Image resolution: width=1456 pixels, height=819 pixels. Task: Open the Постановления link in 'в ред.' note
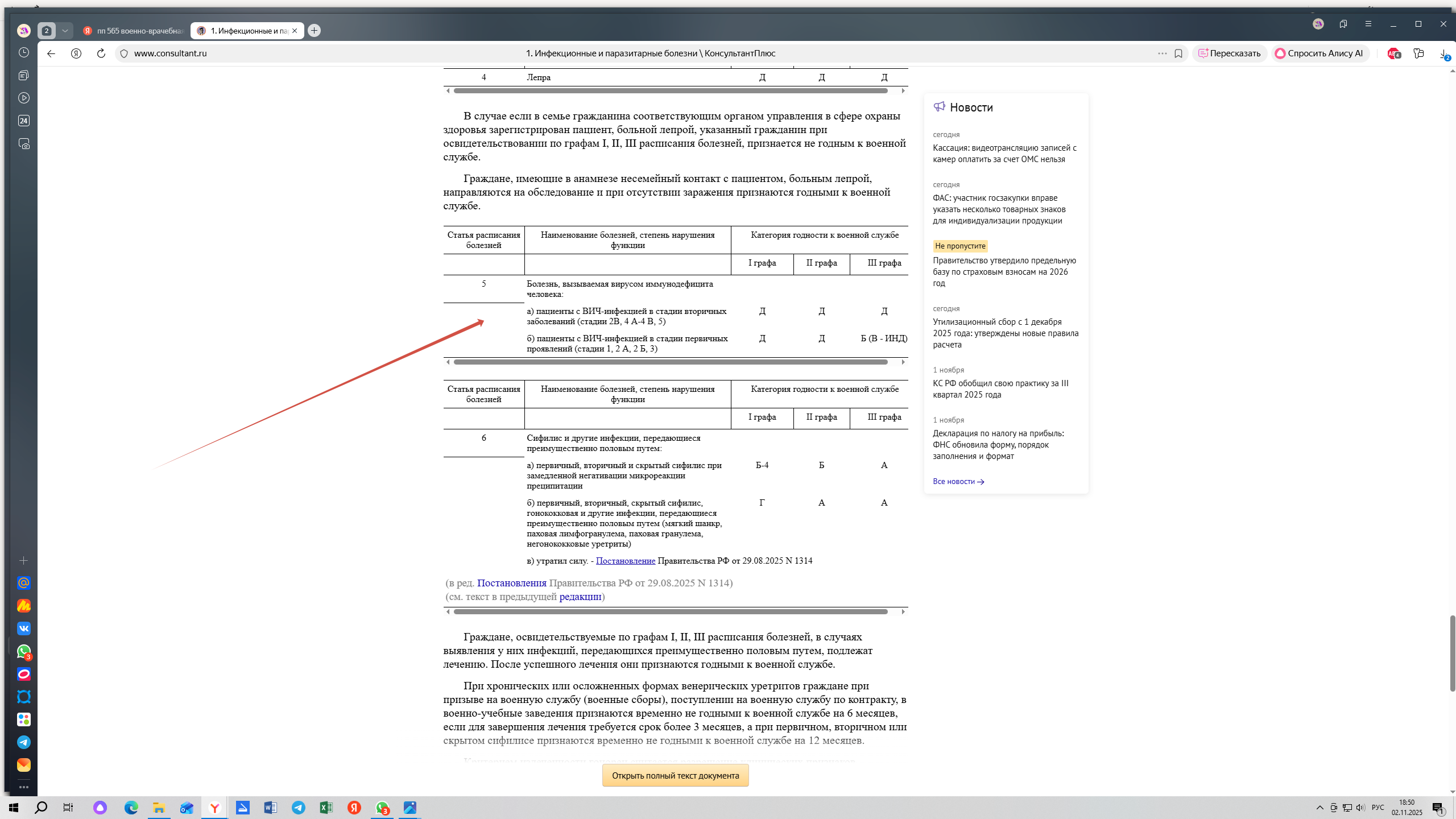(x=512, y=583)
